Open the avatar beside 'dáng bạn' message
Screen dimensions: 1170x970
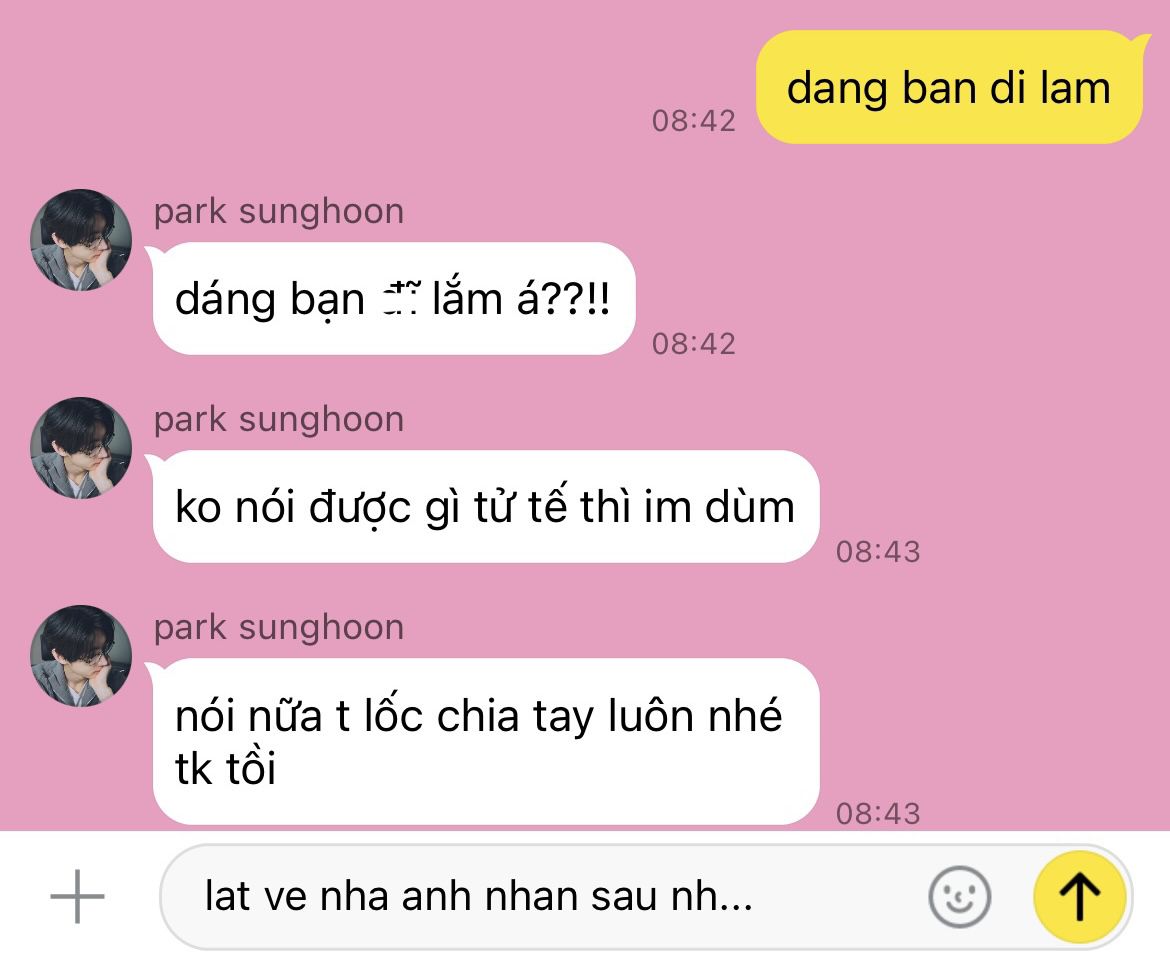click(x=81, y=240)
